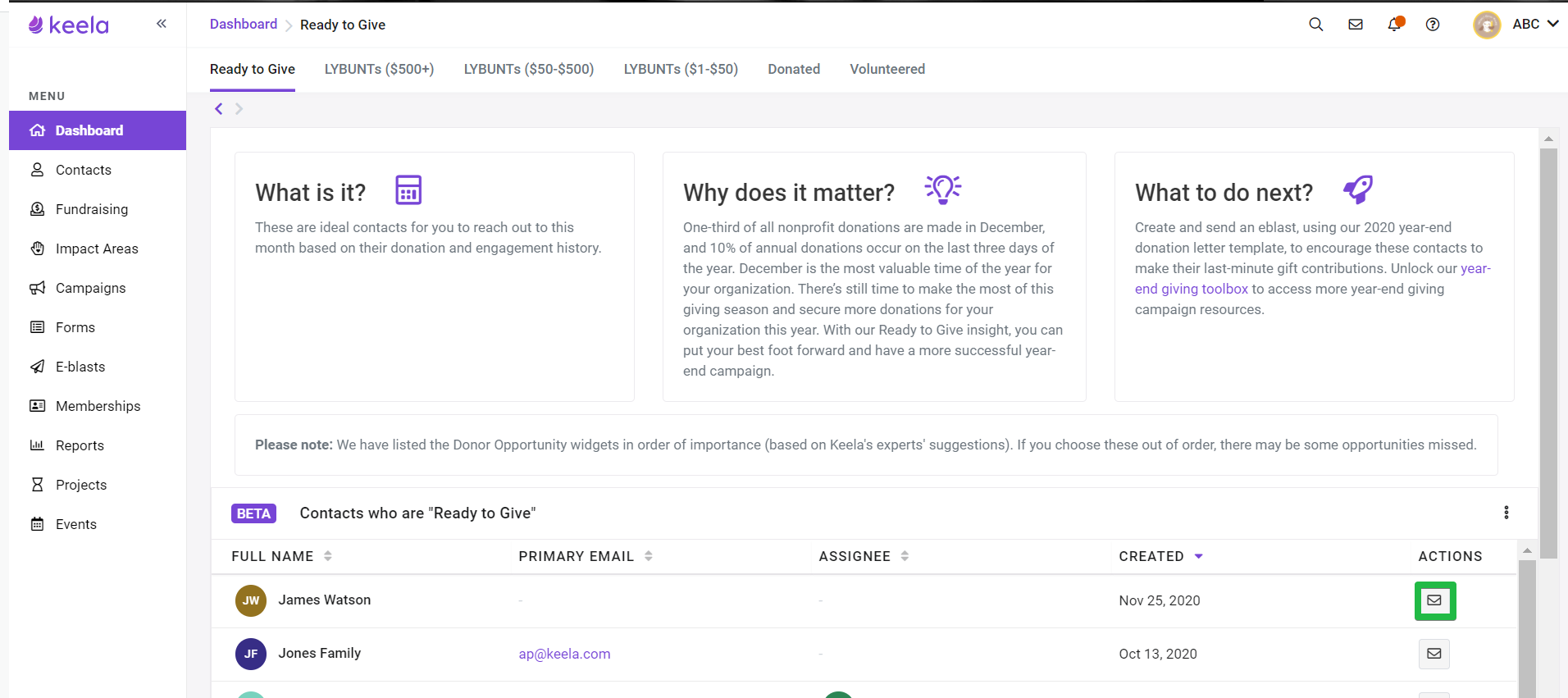Image resolution: width=1568 pixels, height=698 pixels.
Task: Click the Keela logo
Action: (68, 25)
